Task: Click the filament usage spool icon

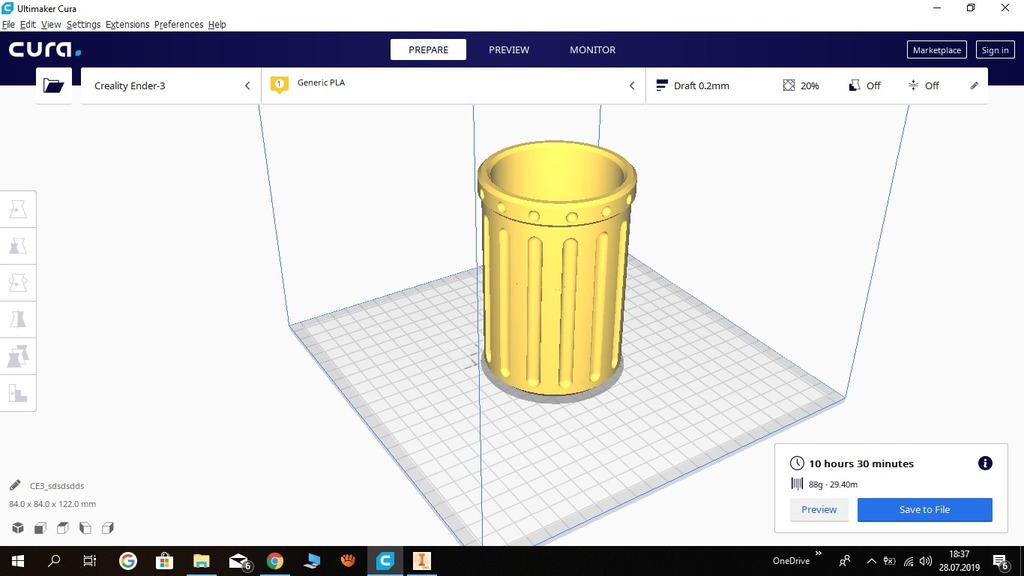Action: click(797, 484)
